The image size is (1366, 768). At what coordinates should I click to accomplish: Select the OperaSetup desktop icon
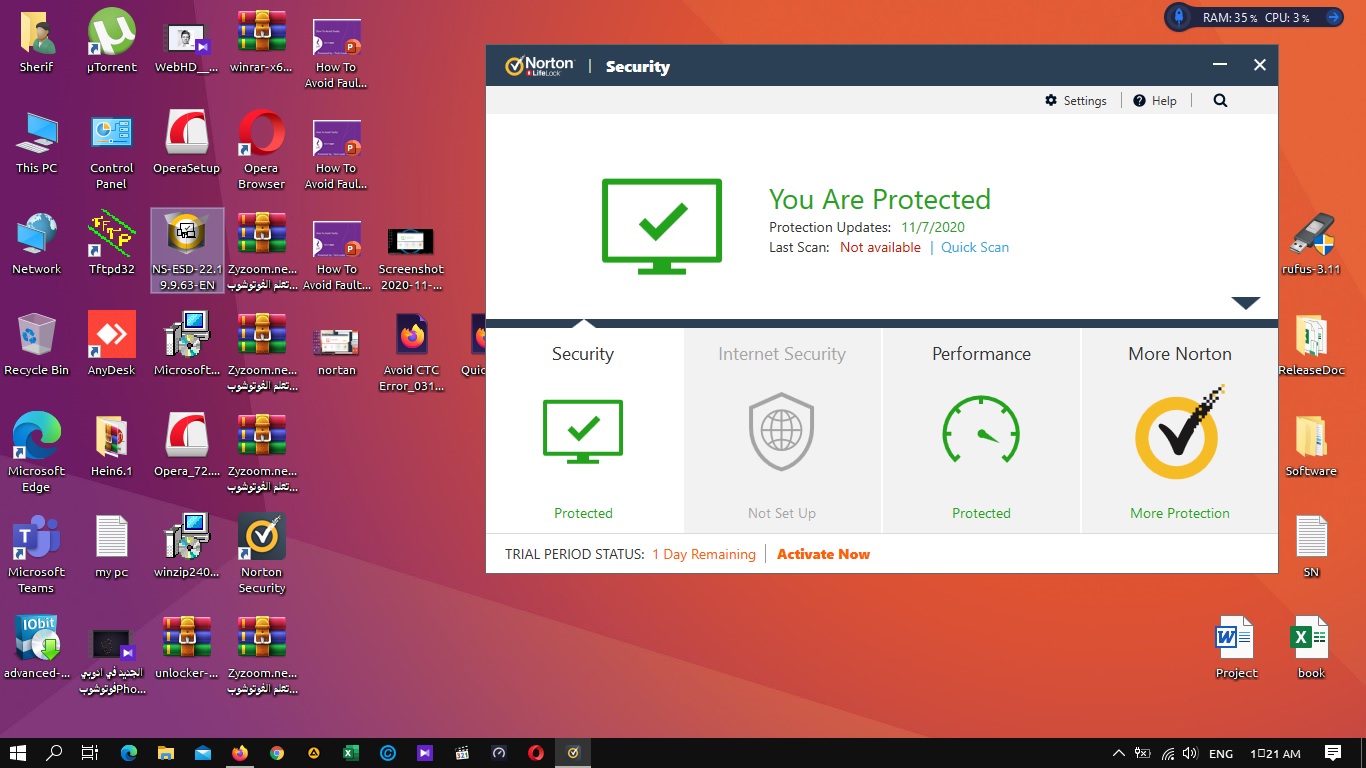click(x=187, y=142)
